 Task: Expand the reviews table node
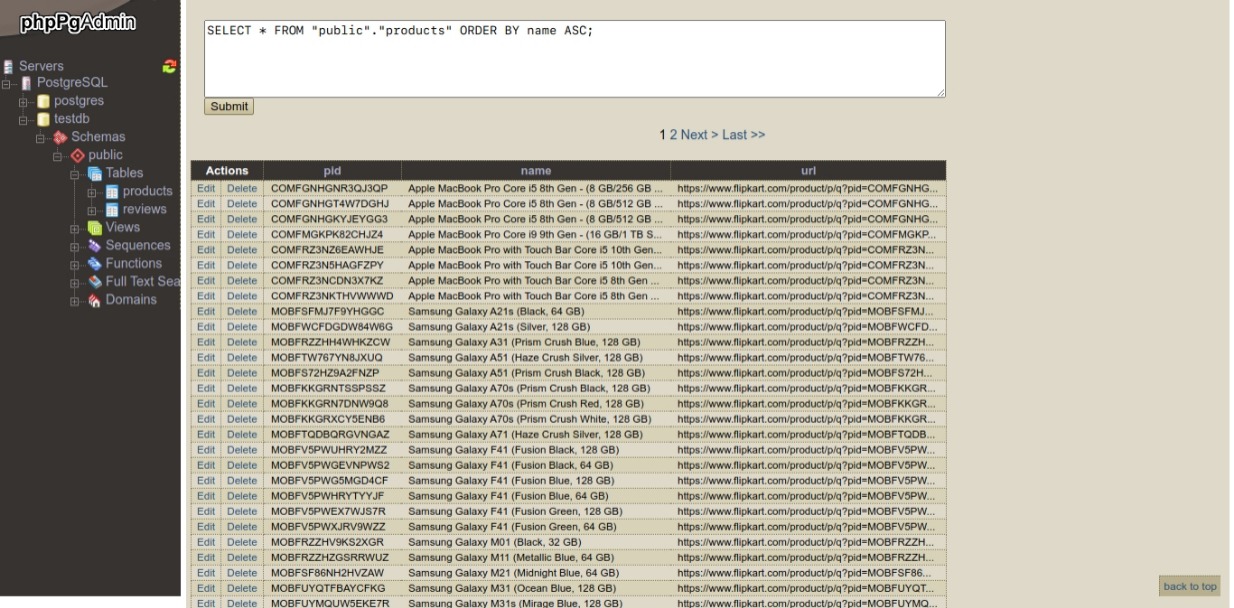93,209
